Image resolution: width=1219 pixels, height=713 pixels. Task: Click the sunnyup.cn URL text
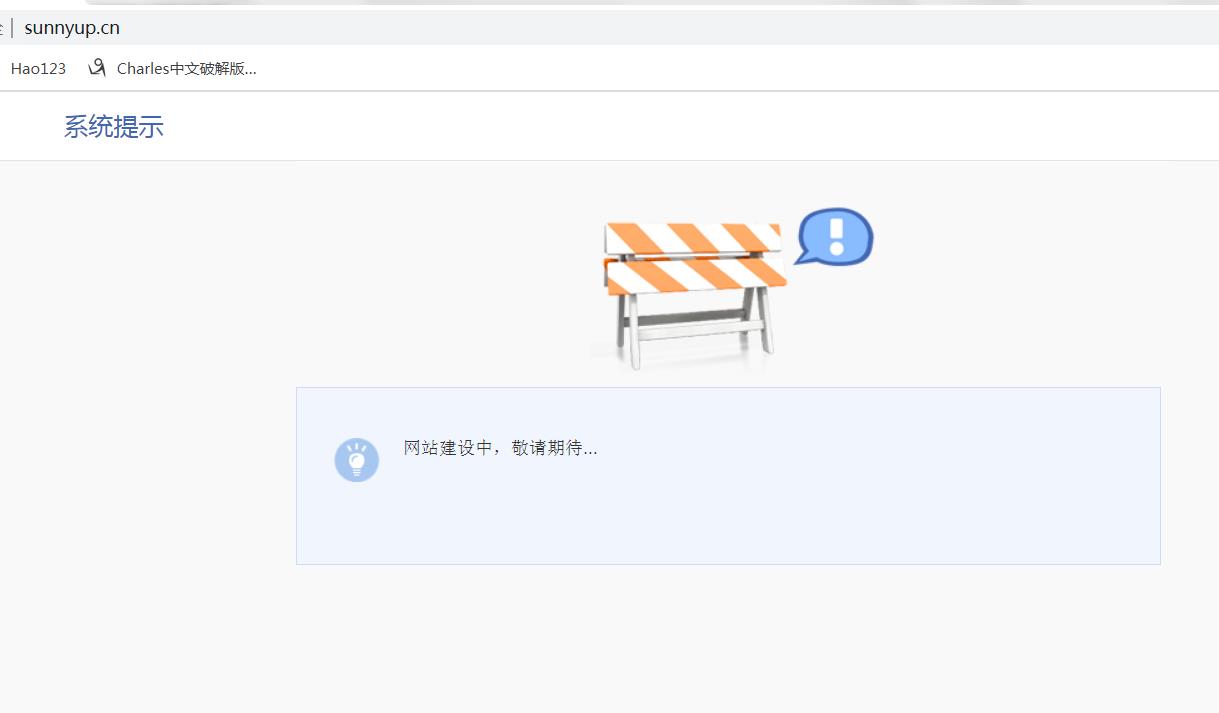point(72,28)
